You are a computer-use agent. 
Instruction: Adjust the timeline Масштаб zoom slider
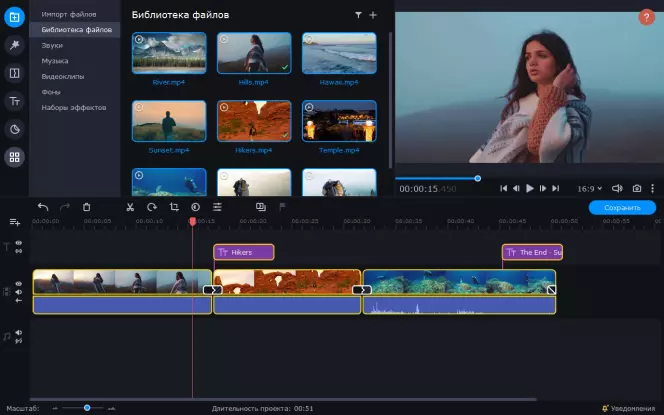click(x=87, y=408)
